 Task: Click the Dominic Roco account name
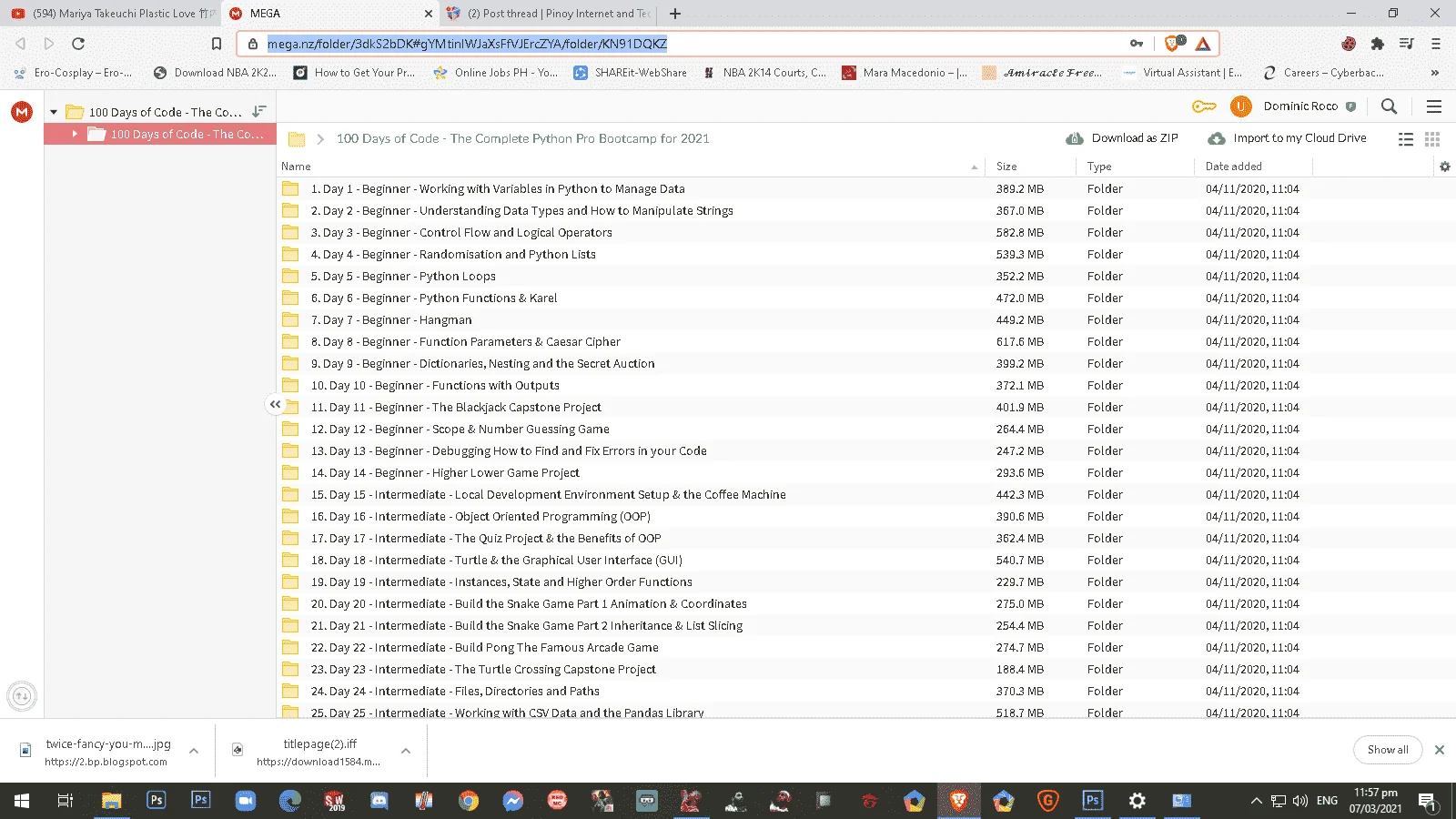coord(1300,106)
